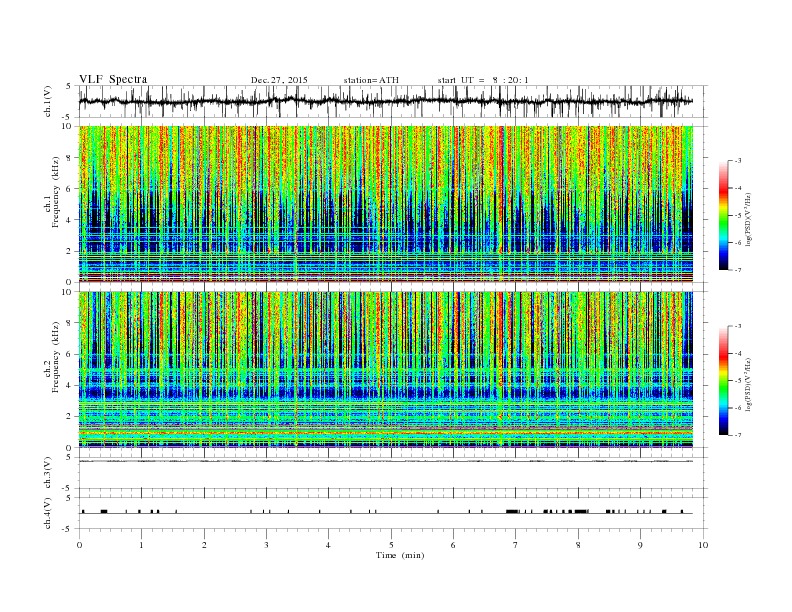
Task: Click the "ch.1(V)" waveform axis label
Action: [48, 101]
